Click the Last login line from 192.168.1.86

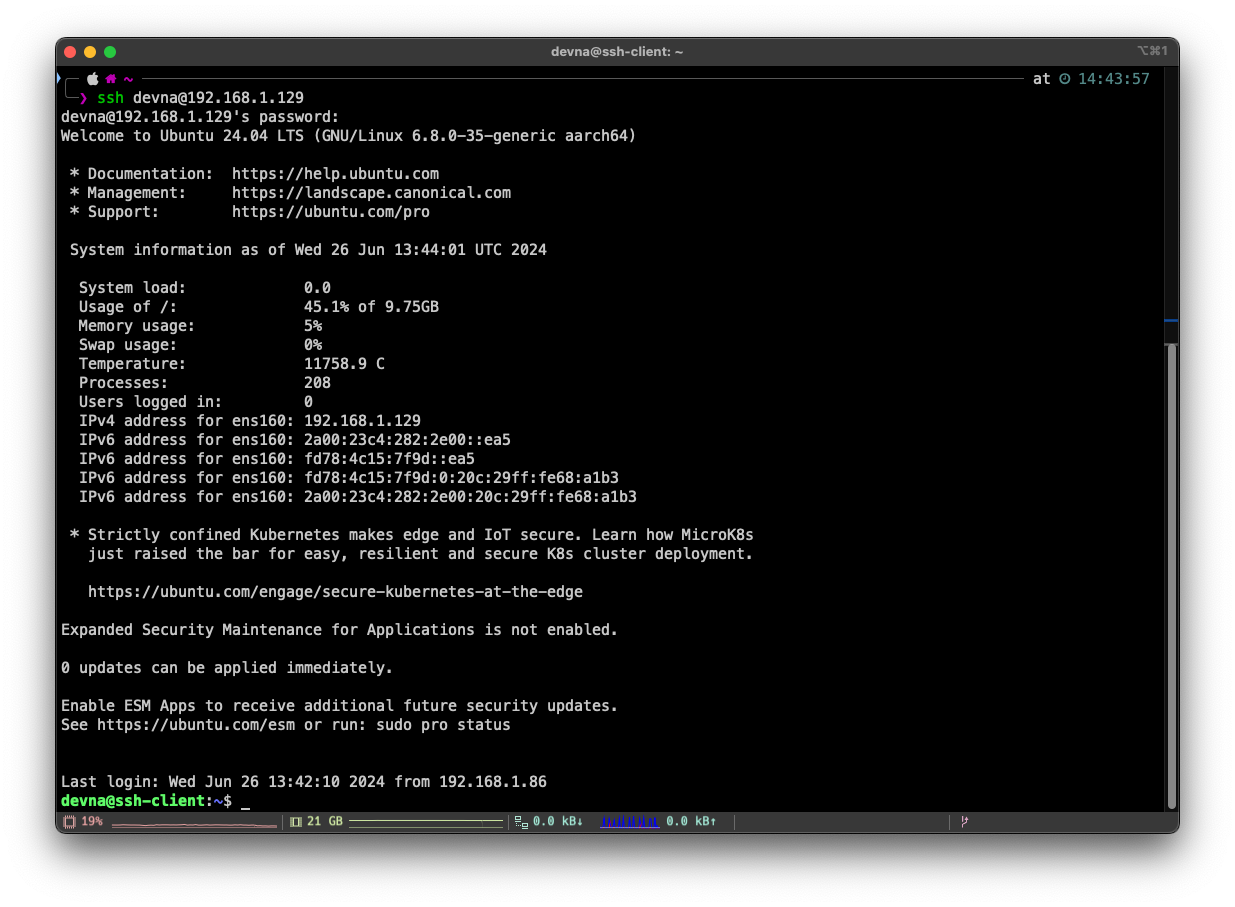click(x=304, y=782)
